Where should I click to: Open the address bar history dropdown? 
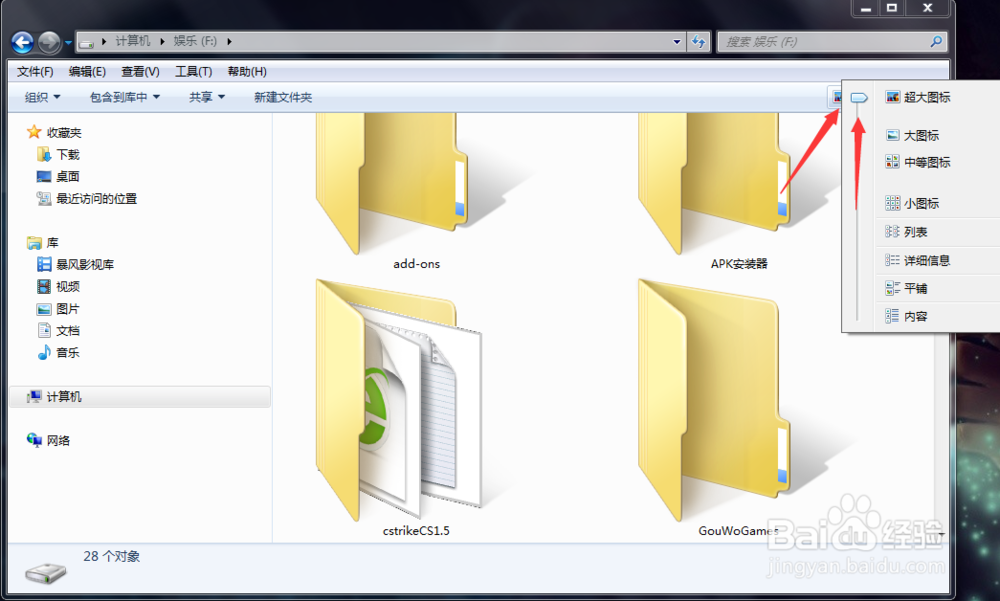click(677, 42)
